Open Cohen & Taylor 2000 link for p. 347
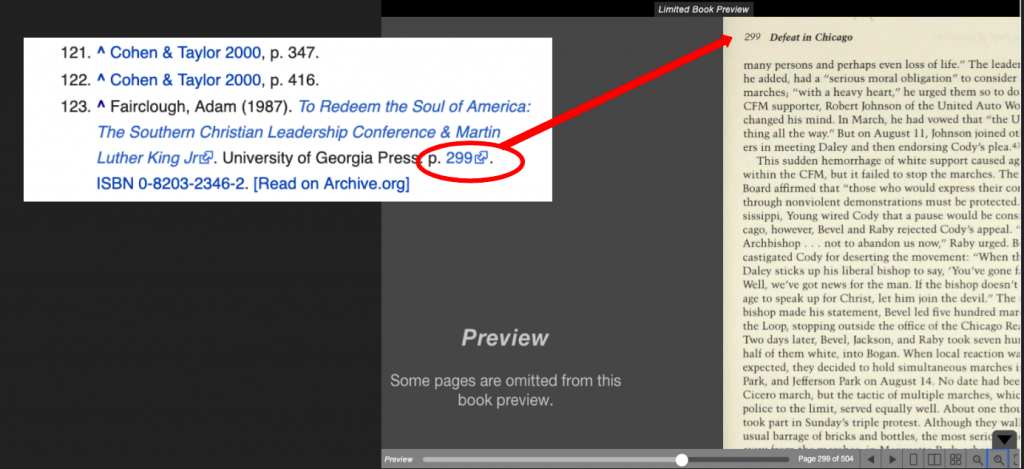Viewport: 1024px width, 469px height. point(185,54)
